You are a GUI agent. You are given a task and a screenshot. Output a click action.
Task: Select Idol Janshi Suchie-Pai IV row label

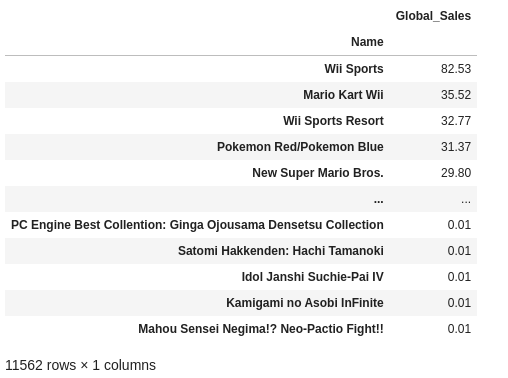[312, 277]
